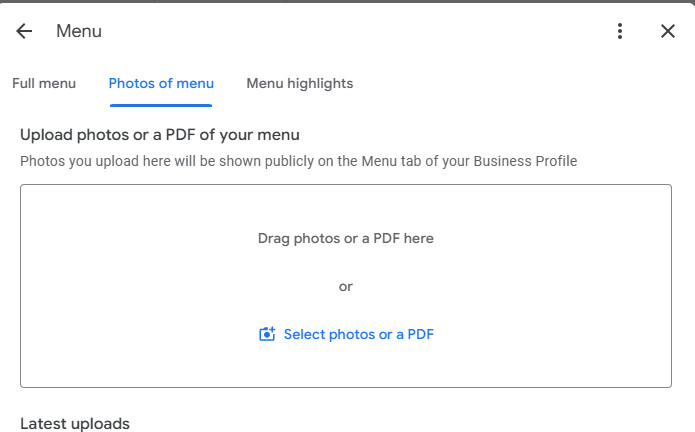Click the words Business Profile in the description
The image size is (695, 432).
[525, 161]
